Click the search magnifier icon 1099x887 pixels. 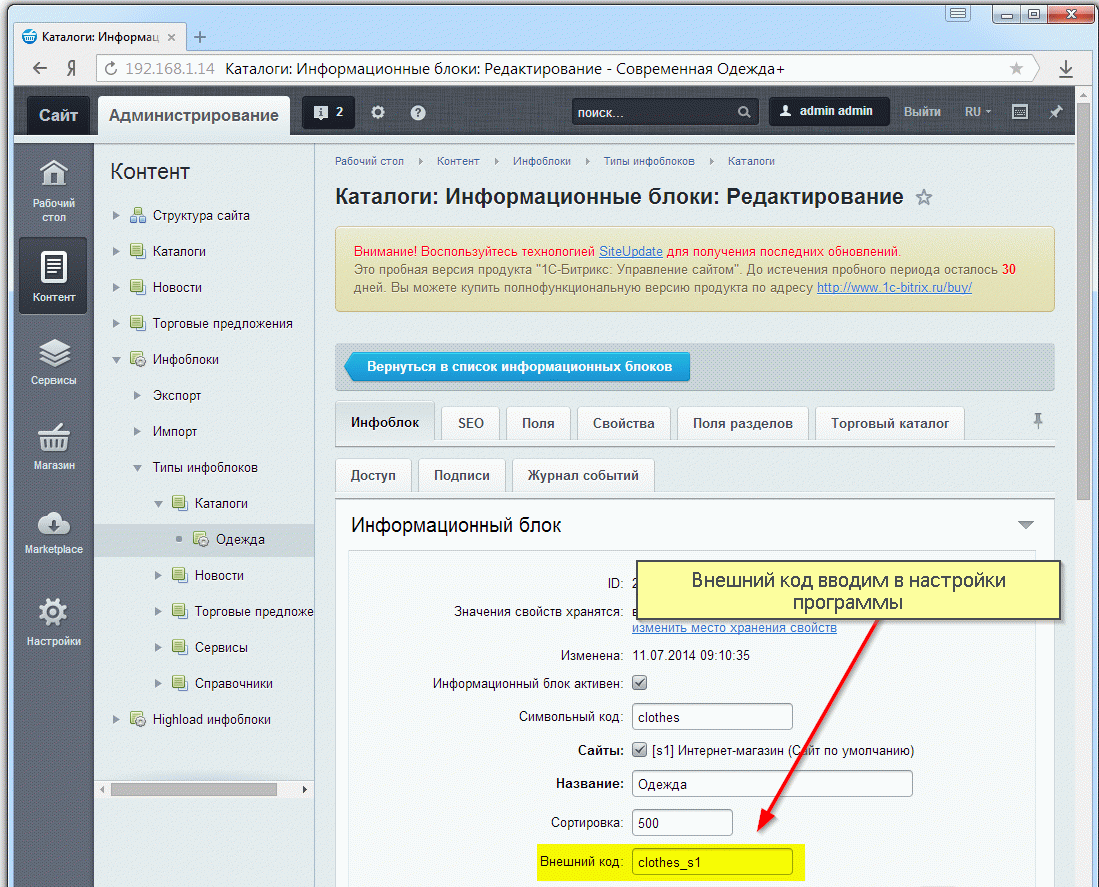[744, 112]
